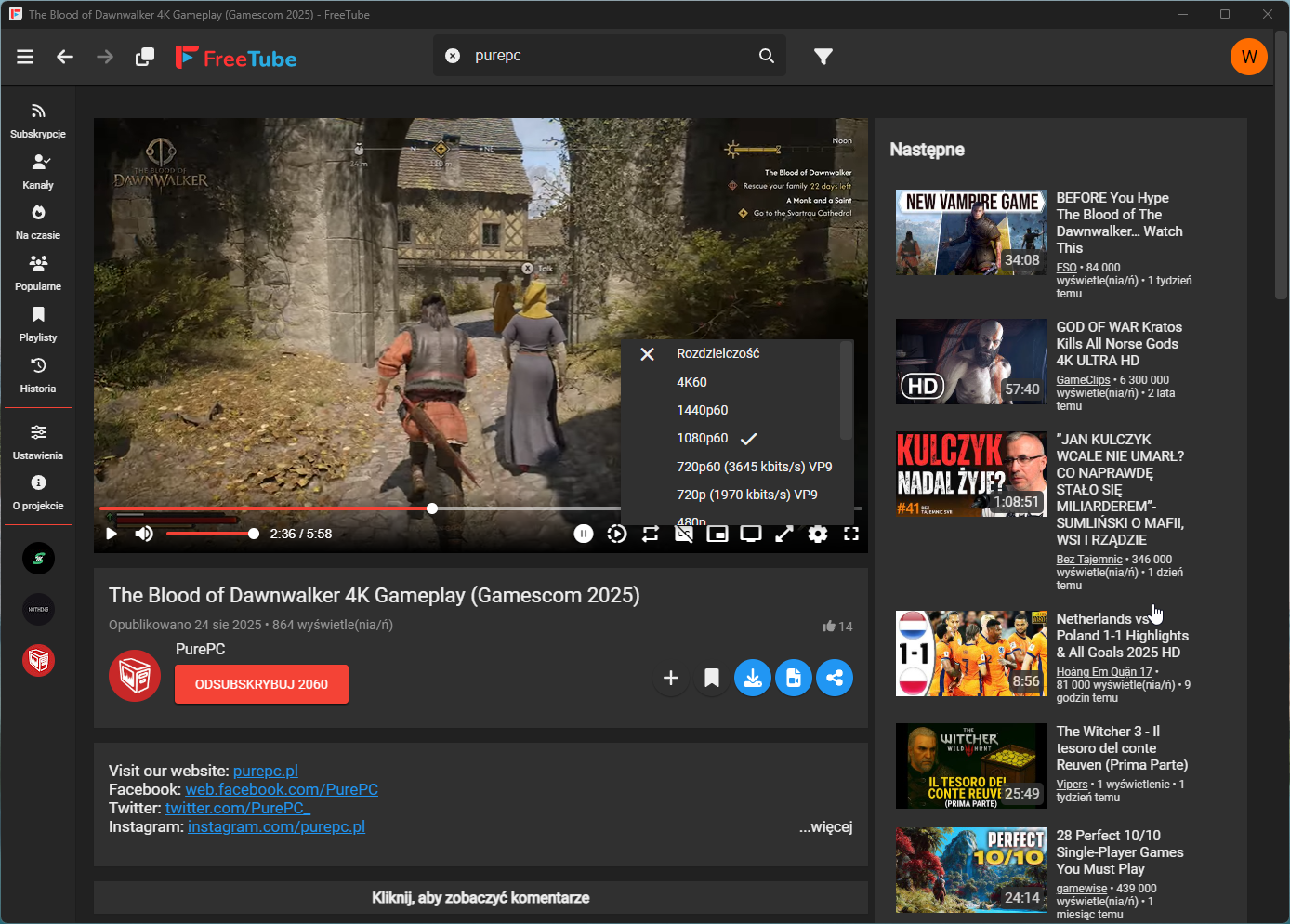The image size is (1290, 924).
Task: Download the video with the download icon
Action: (753, 678)
